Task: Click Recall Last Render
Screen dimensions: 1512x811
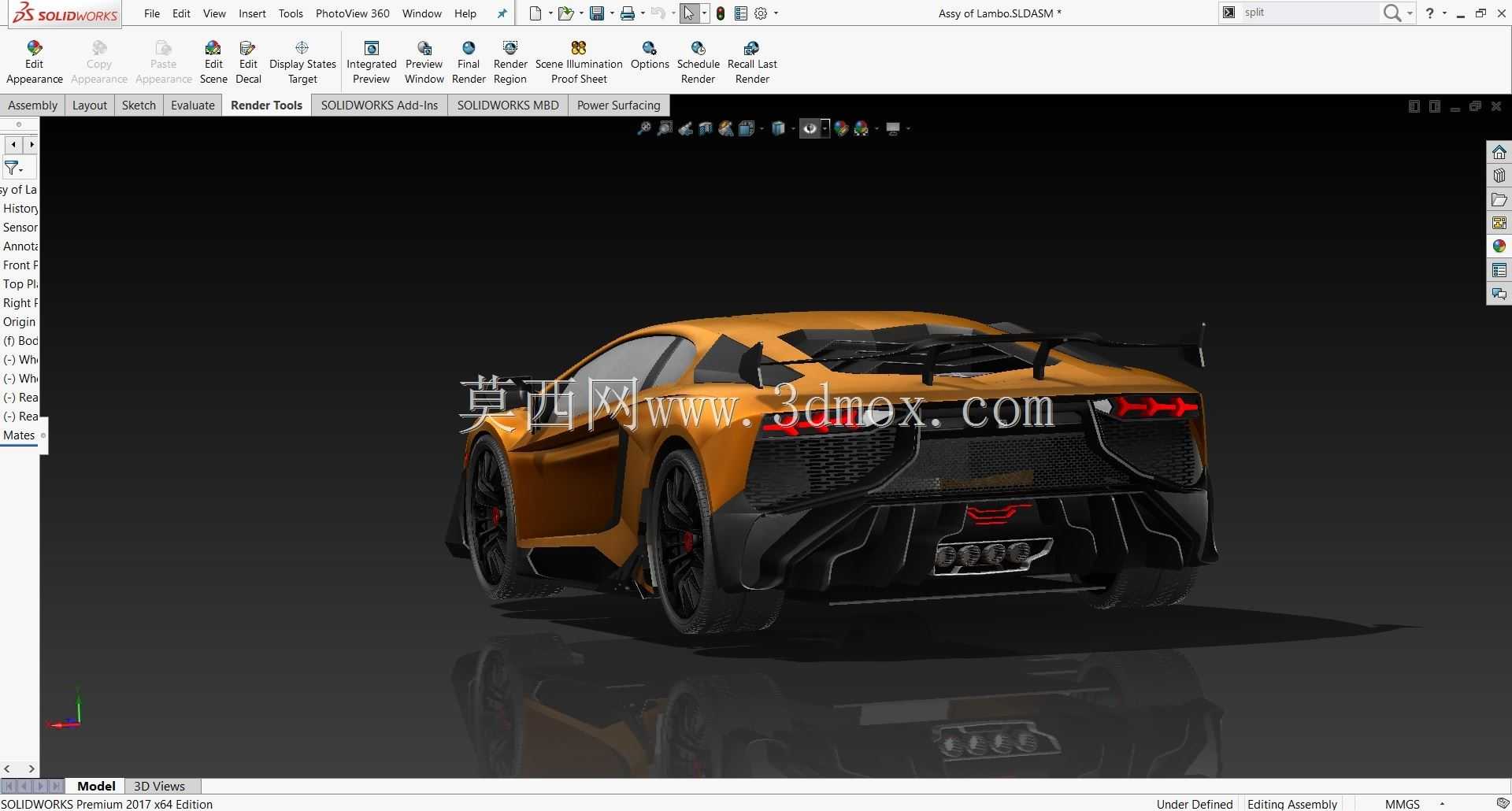Action: point(752,62)
